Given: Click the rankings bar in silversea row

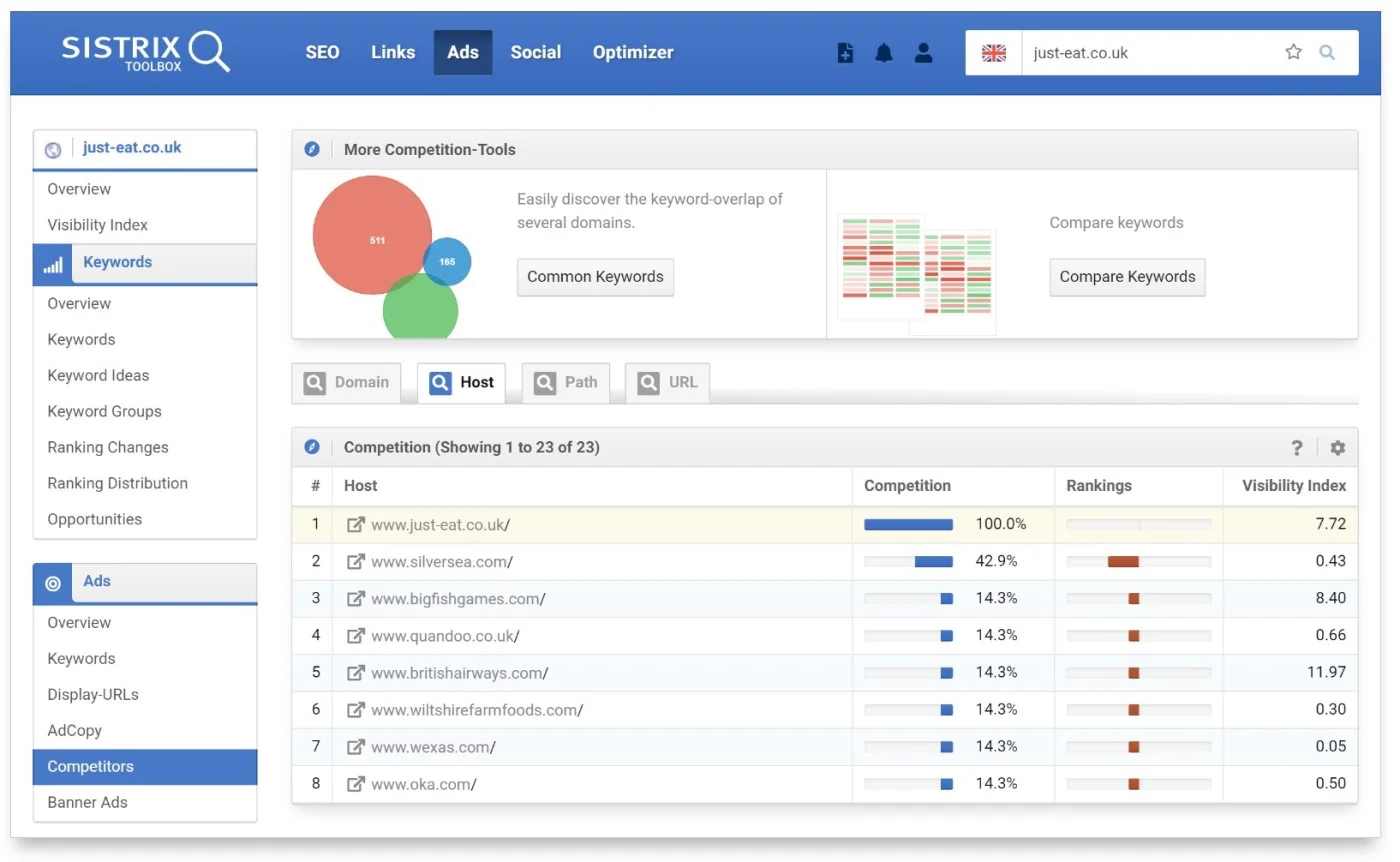Looking at the screenshot, I should point(1138,562).
